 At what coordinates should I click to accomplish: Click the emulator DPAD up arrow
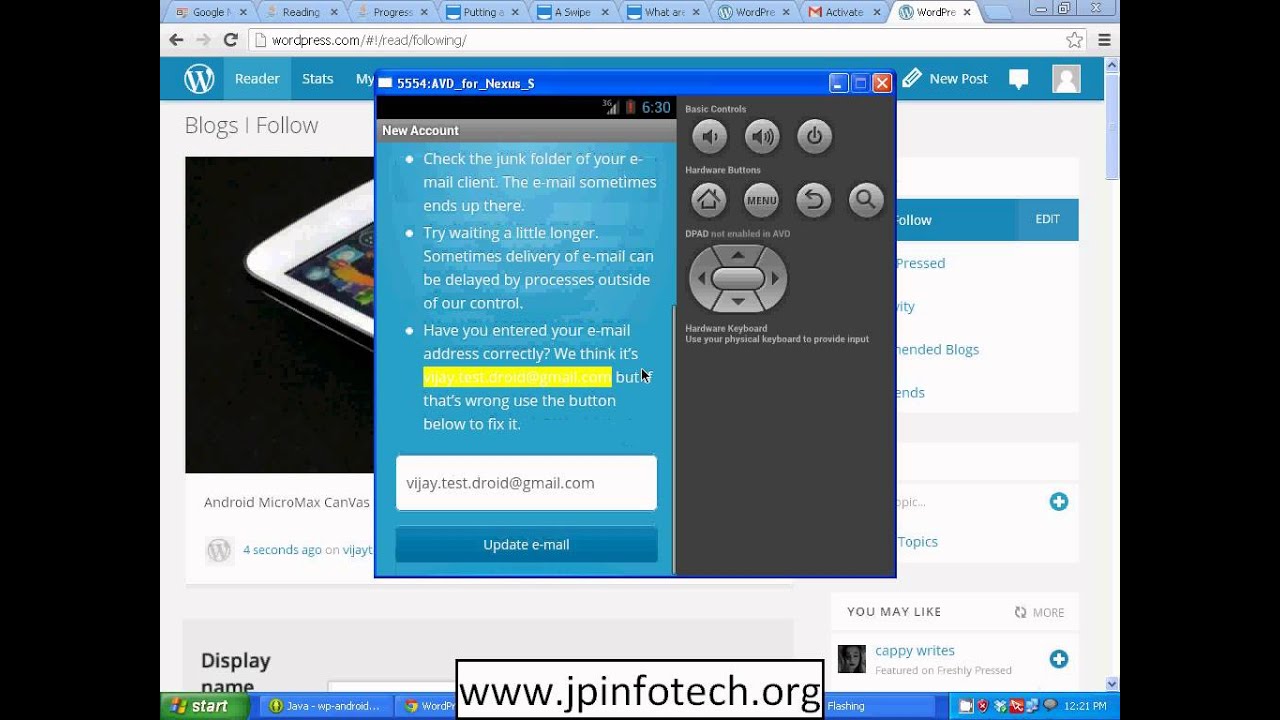[738, 255]
